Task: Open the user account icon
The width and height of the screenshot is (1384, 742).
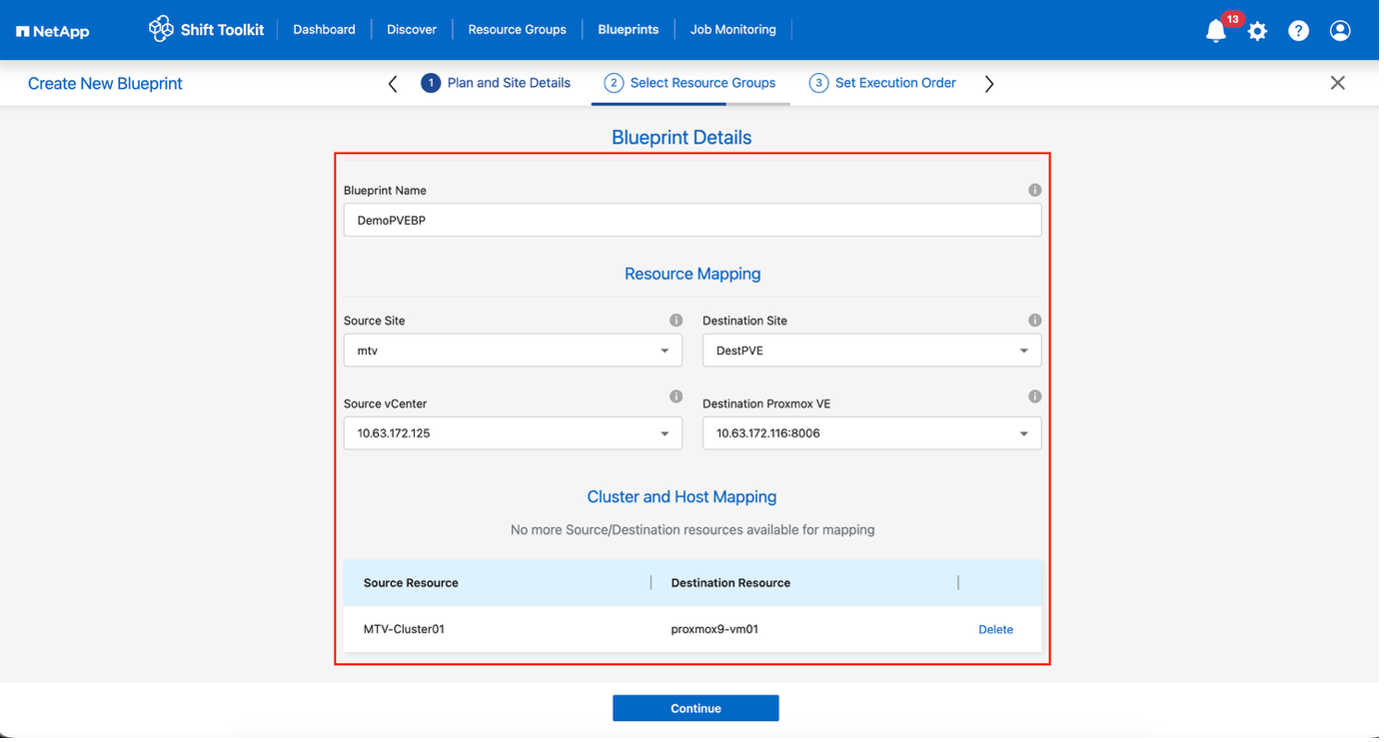Action: coord(1340,31)
